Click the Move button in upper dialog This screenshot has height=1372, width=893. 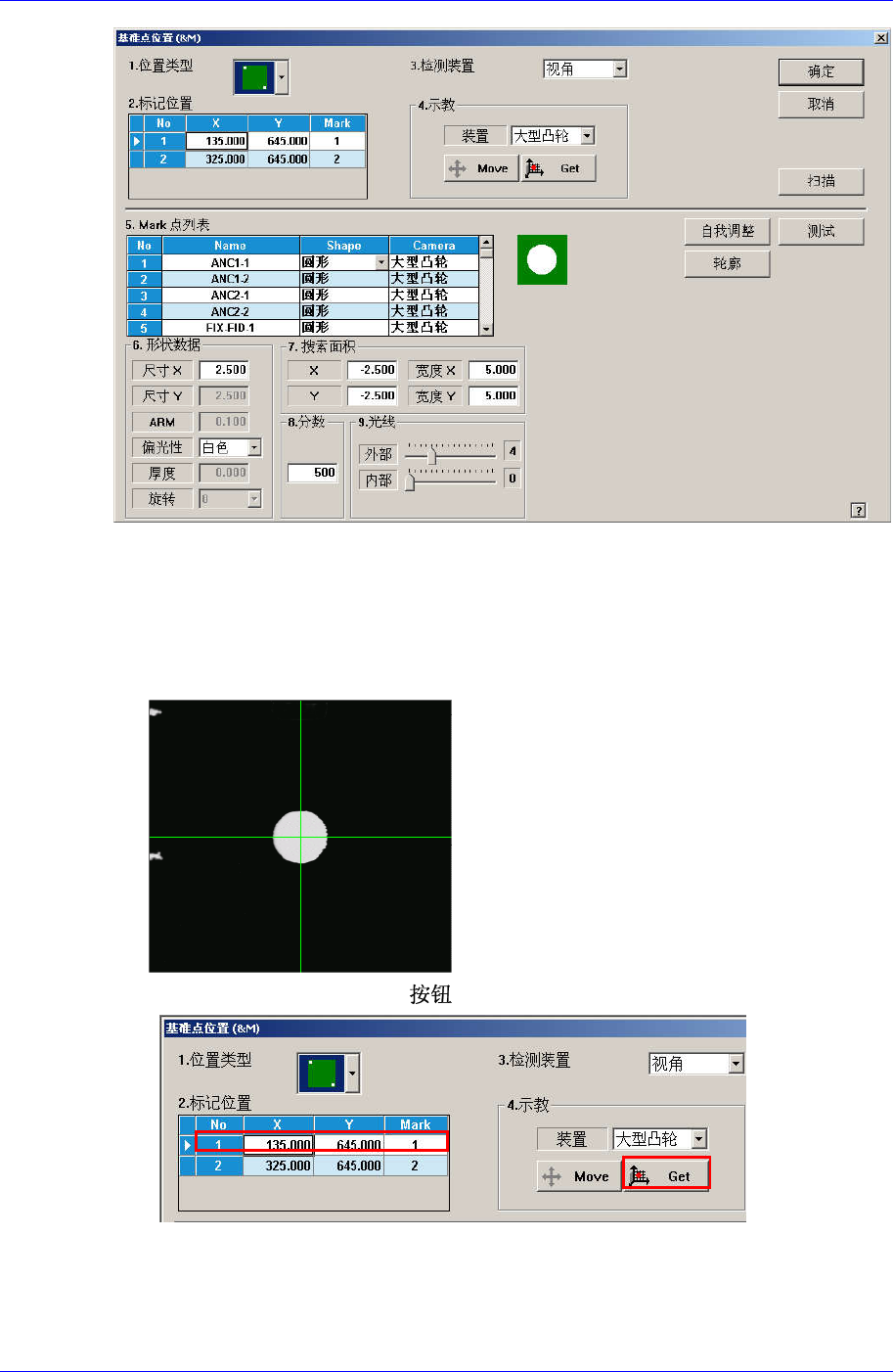coord(481,168)
